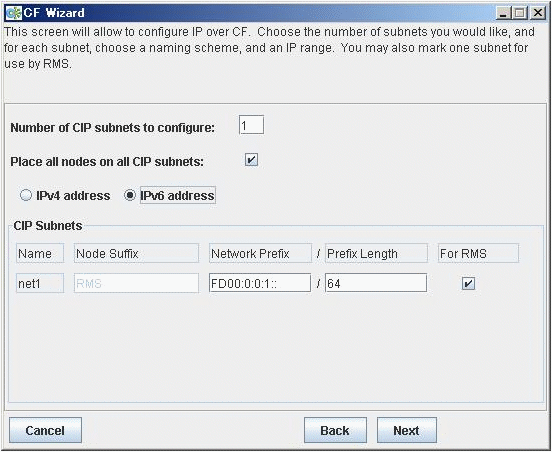Click 'Number of CIP subnets to configure:' label
This screenshot has height=452, width=552.
113,127
